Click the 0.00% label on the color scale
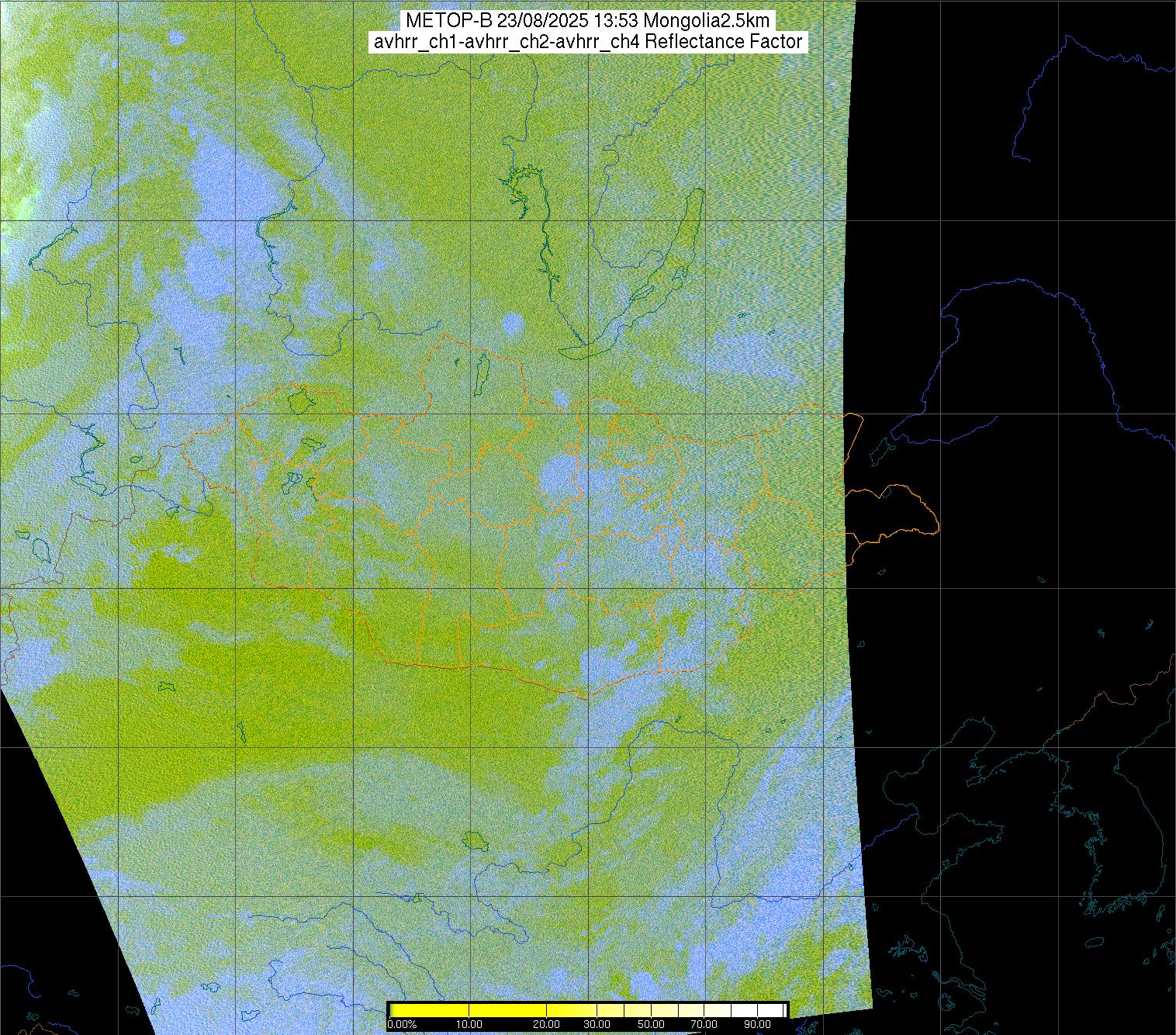The height and width of the screenshot is (1035, 1176). (x=402, y=1024)
